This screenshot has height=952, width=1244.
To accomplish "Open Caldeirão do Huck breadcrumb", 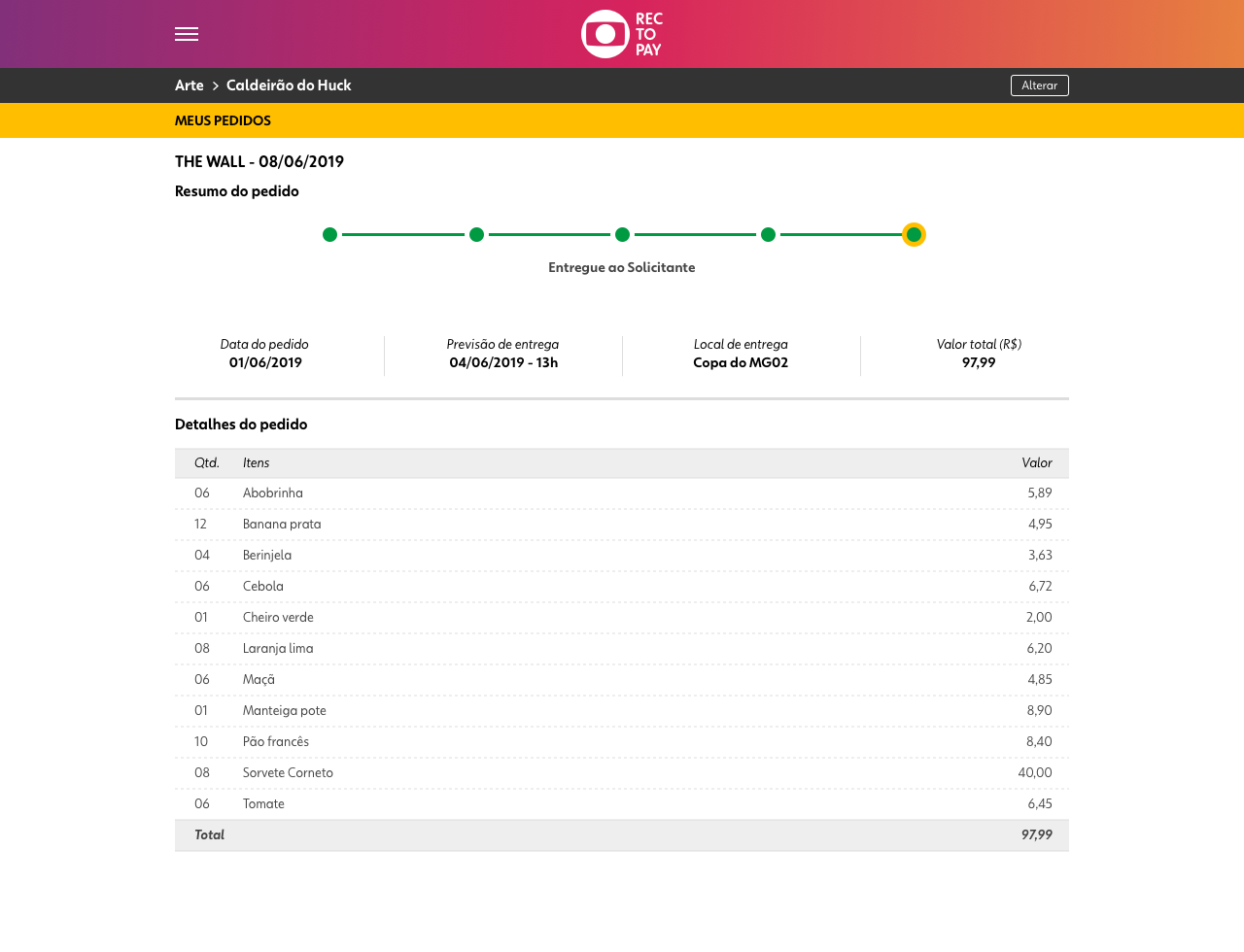I will (289, 85).
